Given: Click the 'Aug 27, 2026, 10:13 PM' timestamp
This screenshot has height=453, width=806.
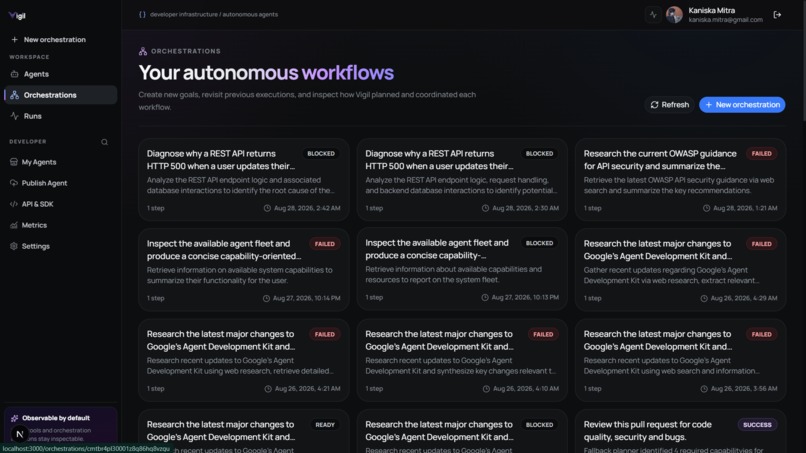Looking at the screenshot, I should [525, 298].
